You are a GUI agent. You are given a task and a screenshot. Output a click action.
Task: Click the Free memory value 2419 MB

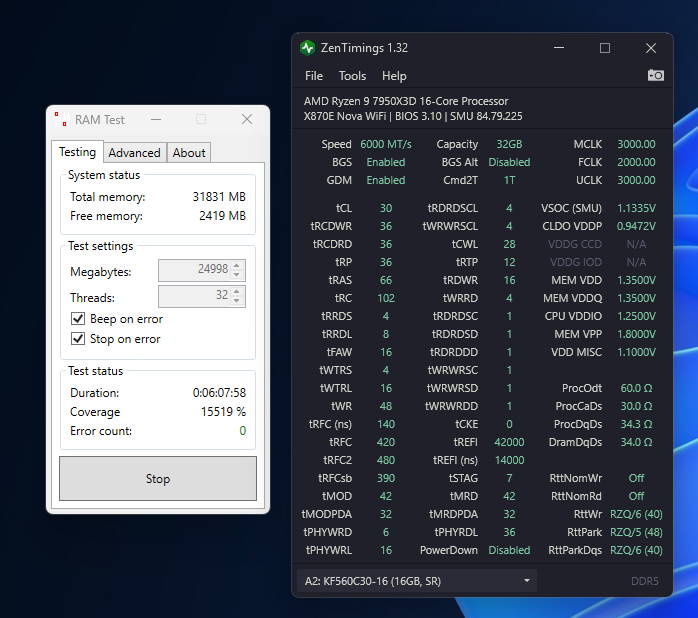point(222,216)
